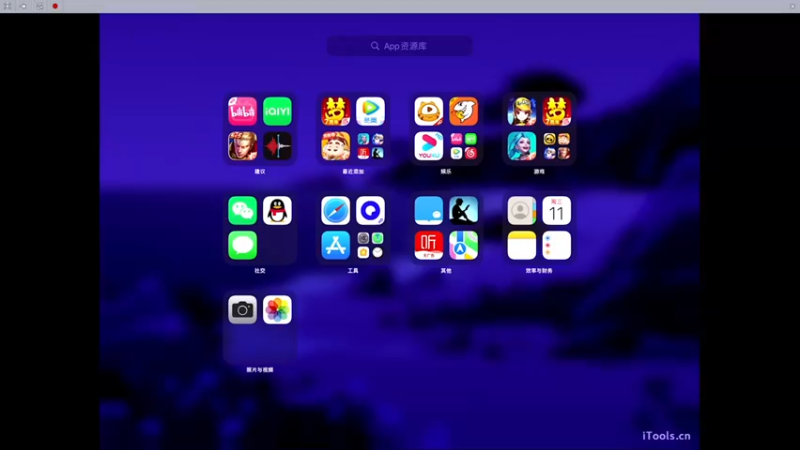
Task: Open the WeChat app
Action: (242, 210)
